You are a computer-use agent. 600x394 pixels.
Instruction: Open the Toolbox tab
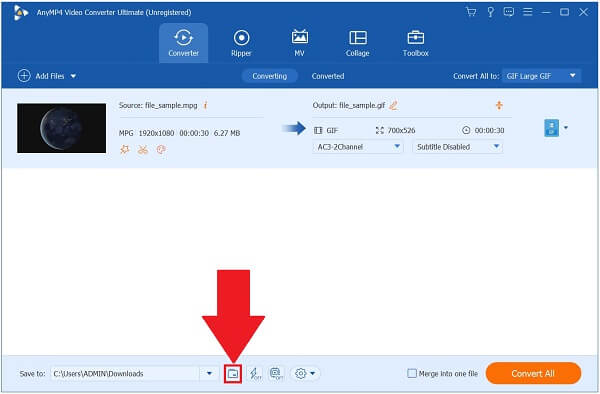pos(416,43)
